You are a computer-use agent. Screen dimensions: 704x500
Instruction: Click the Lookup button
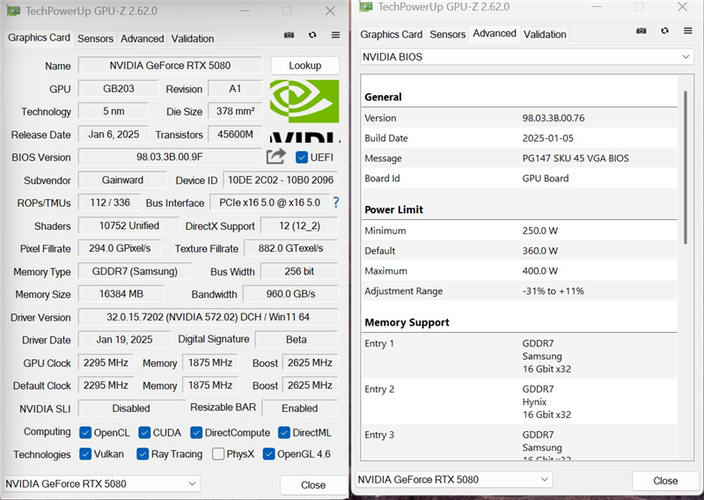click(305, 66)
